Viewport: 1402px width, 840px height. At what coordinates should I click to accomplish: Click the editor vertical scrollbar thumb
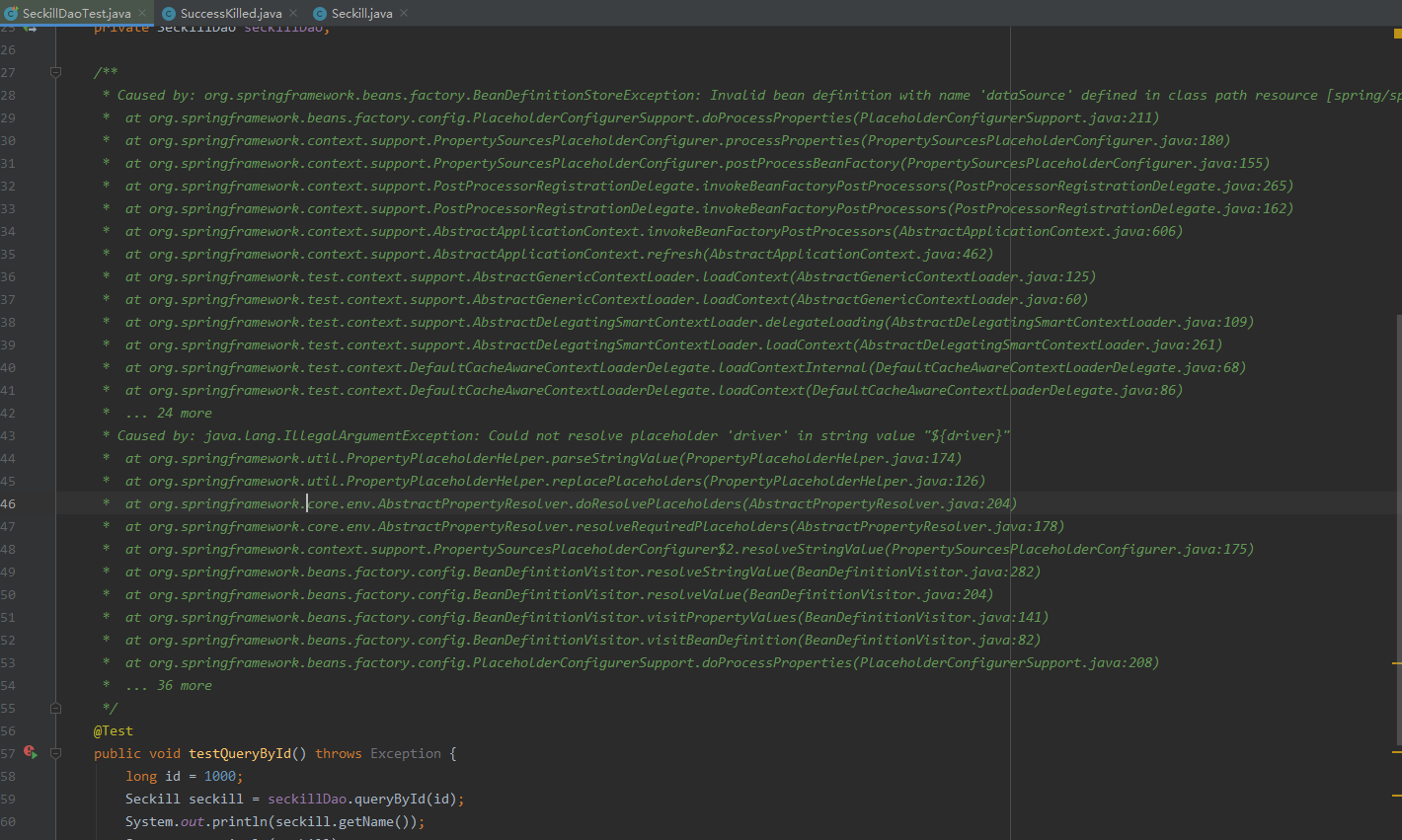point(1398,529)
